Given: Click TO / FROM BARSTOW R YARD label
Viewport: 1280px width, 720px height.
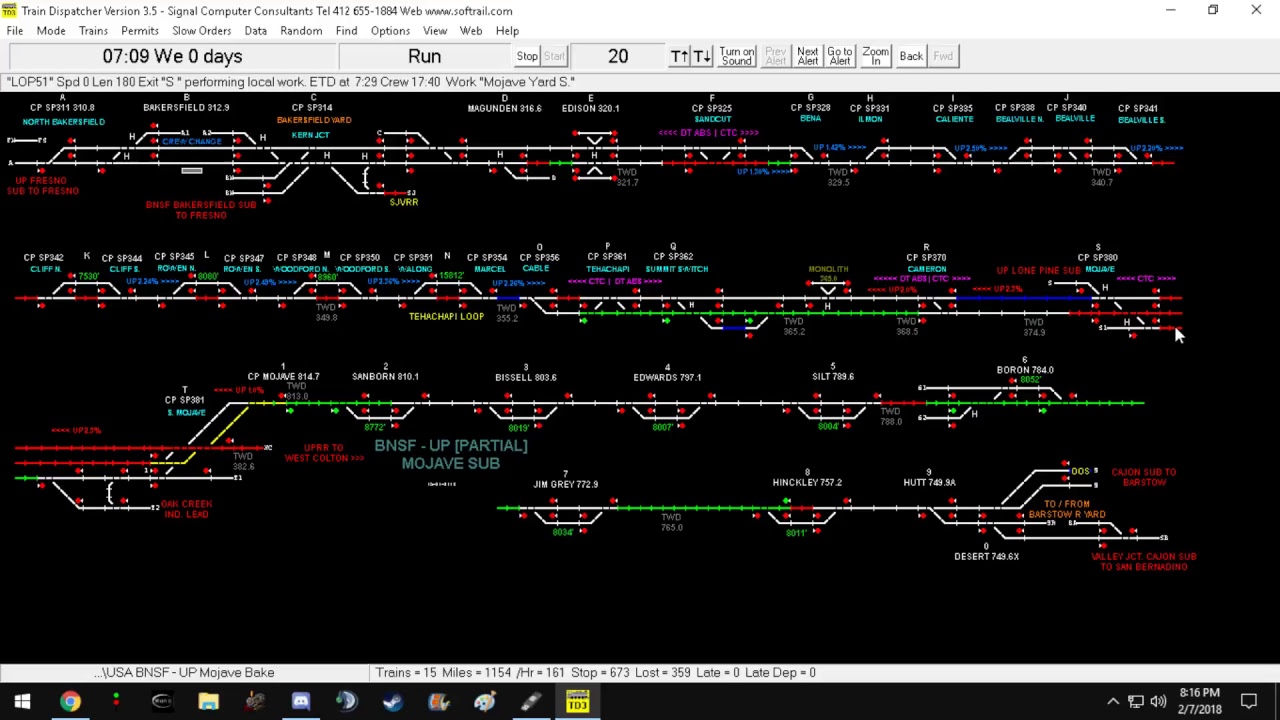Looking at the screenshot, I should 1067,509.
